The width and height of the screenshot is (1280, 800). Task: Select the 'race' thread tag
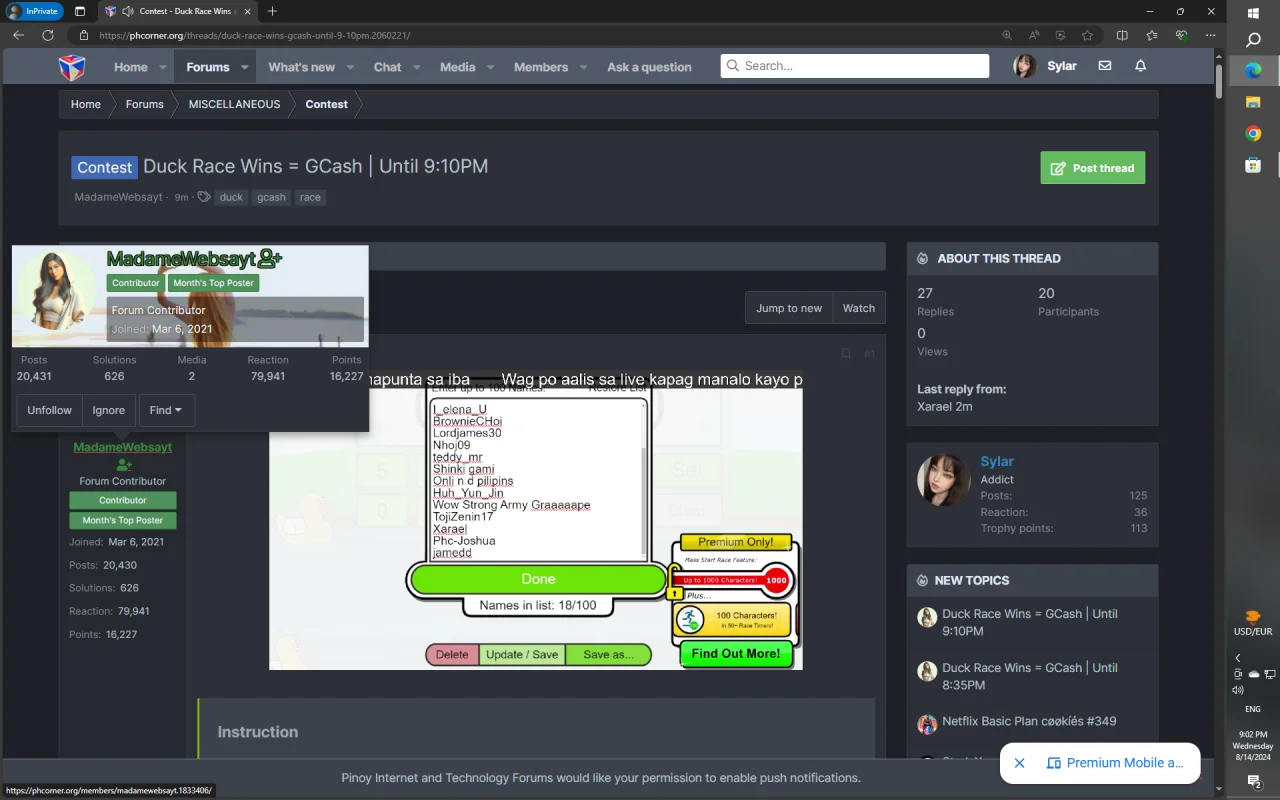[310, 197]
